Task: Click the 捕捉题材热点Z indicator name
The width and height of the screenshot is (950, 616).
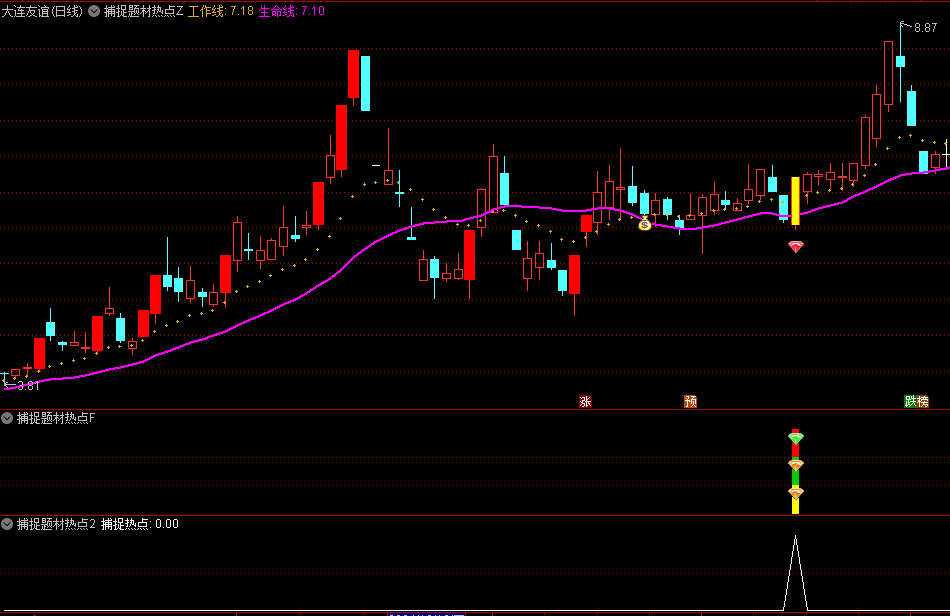Action: [x=144, y=11]
